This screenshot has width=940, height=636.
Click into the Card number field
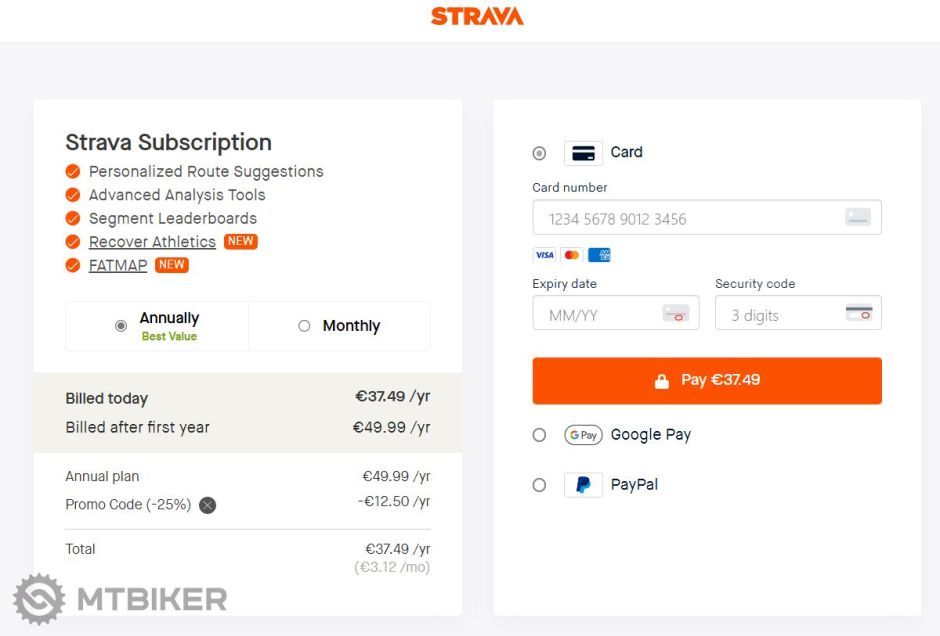point(707,217)
